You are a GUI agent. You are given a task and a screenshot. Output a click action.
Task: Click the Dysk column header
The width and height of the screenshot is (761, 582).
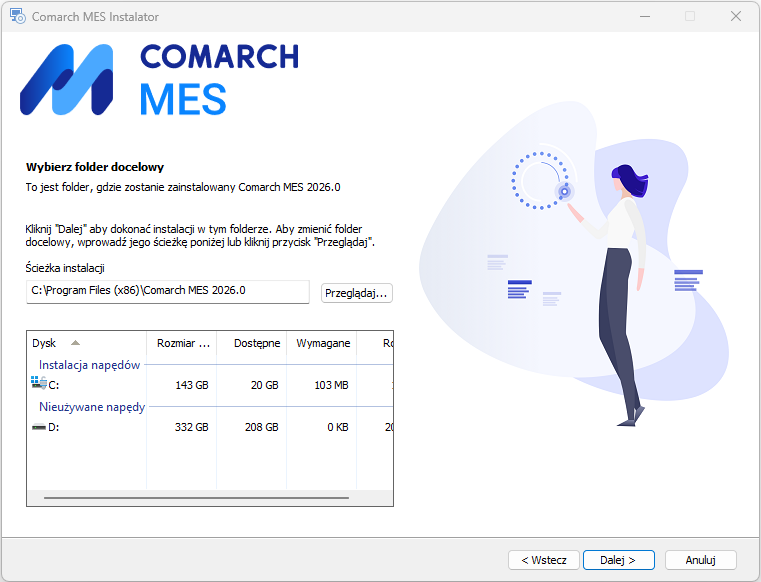click(x=86, y=343)
